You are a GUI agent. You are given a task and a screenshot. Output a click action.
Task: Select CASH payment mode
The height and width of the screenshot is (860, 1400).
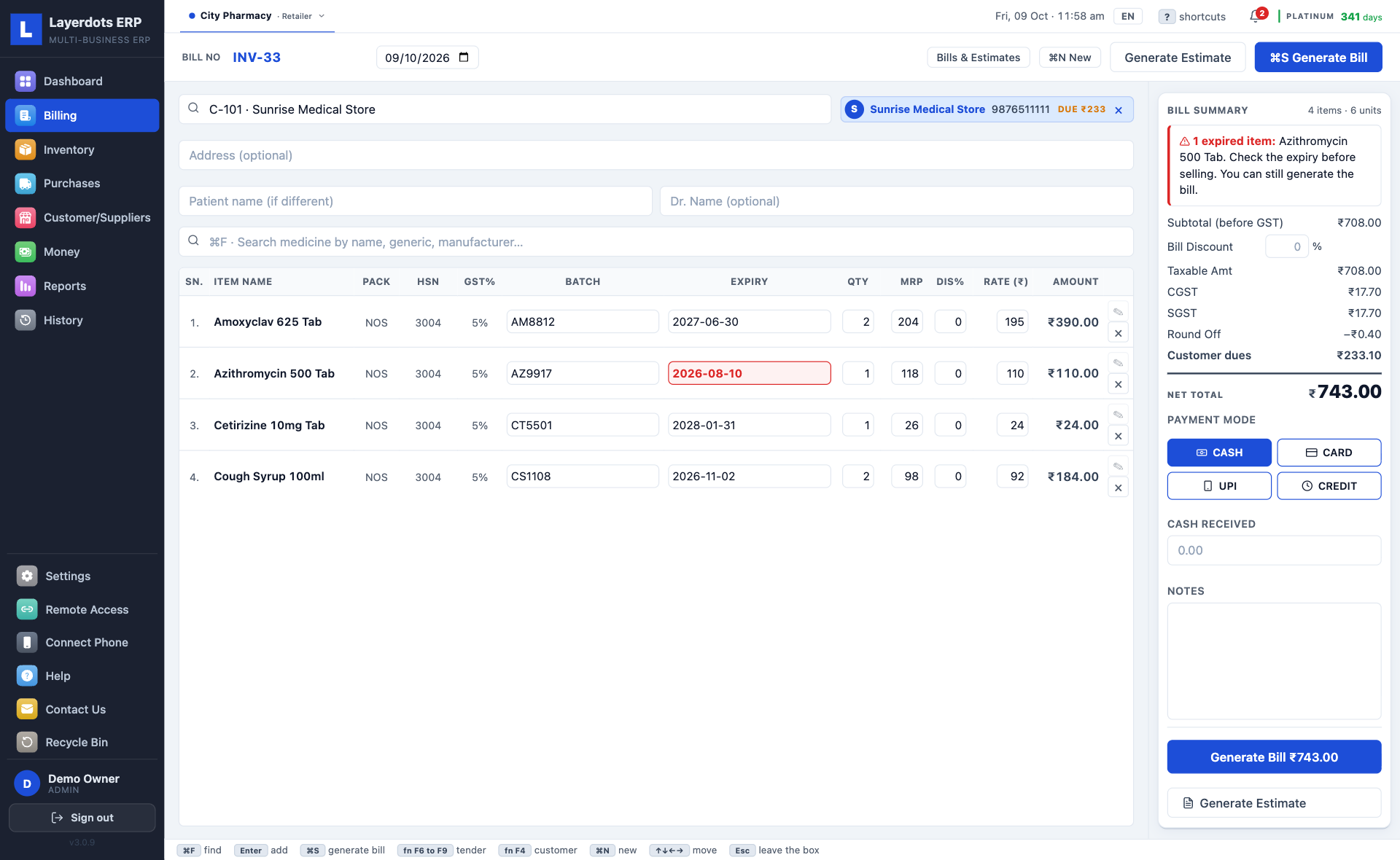click(1219, 453)
